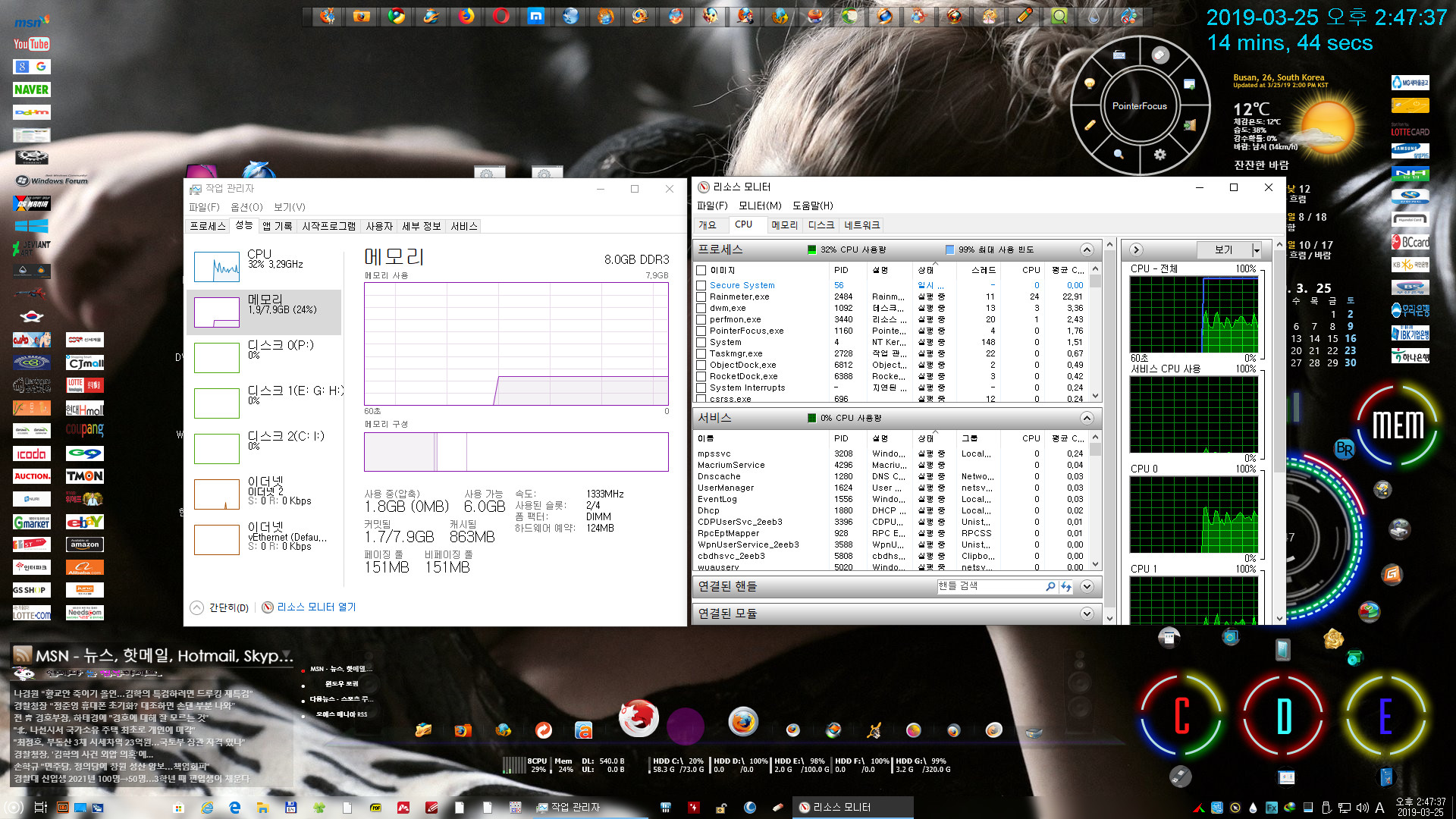
Task: Check the RocketDock.exe process checkbox
Action: coord(701,376)
